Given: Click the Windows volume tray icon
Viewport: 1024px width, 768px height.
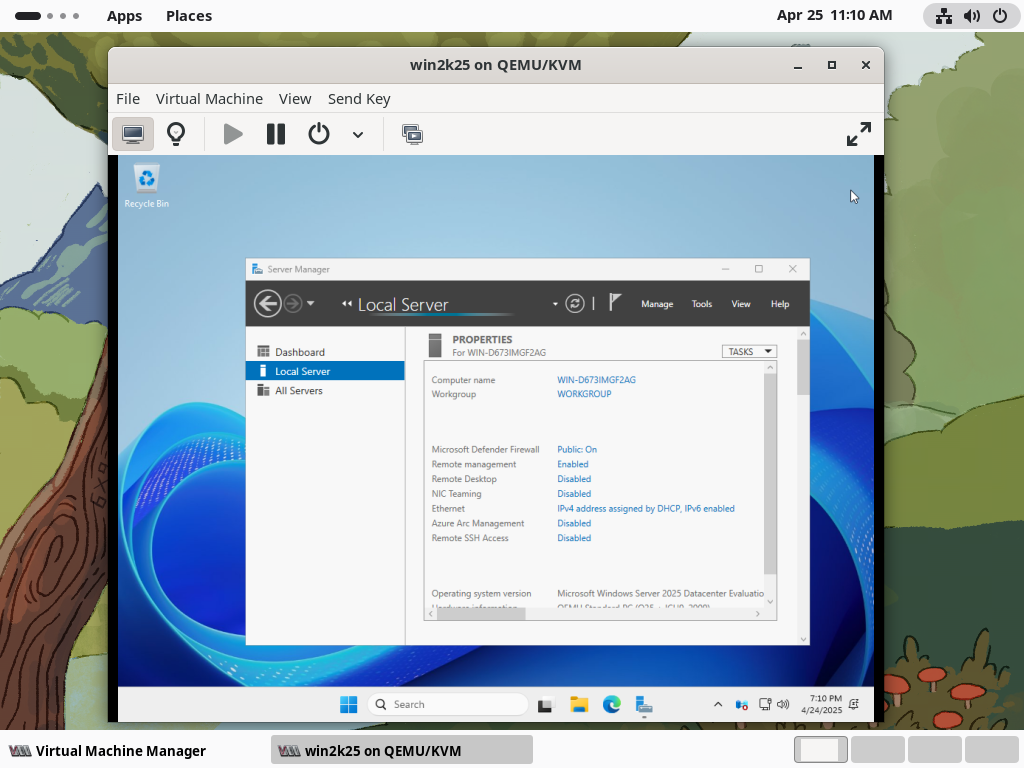Looking at the screenshot, I should point(783,705).
